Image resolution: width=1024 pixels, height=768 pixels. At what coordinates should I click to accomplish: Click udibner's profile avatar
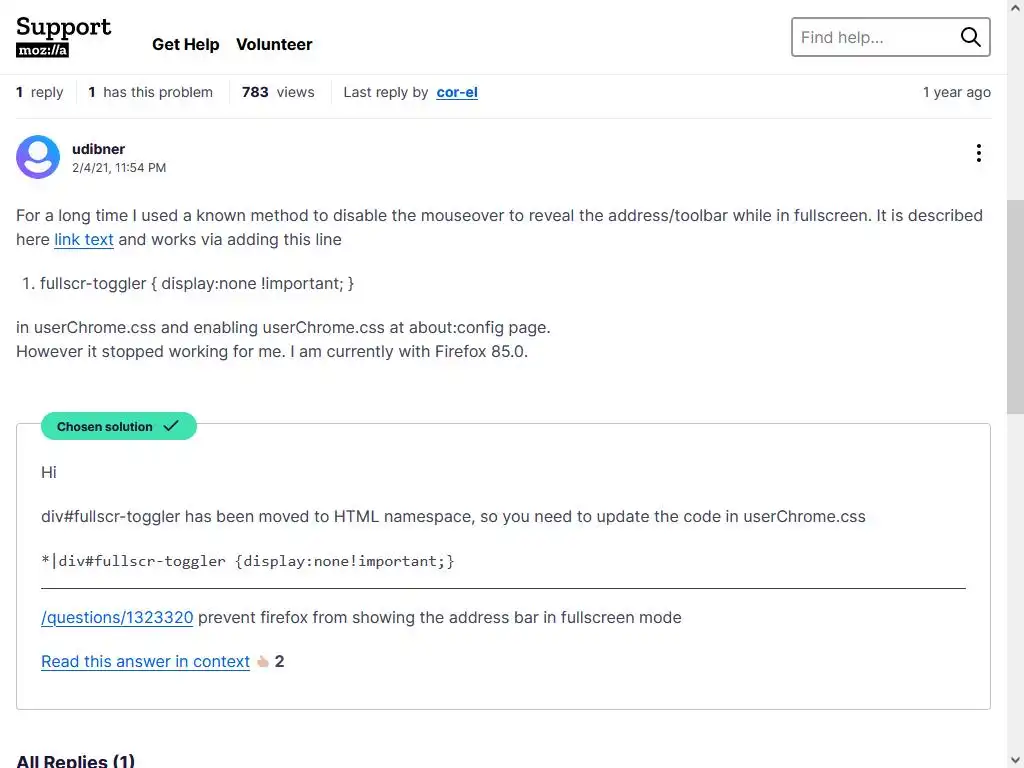38,157
